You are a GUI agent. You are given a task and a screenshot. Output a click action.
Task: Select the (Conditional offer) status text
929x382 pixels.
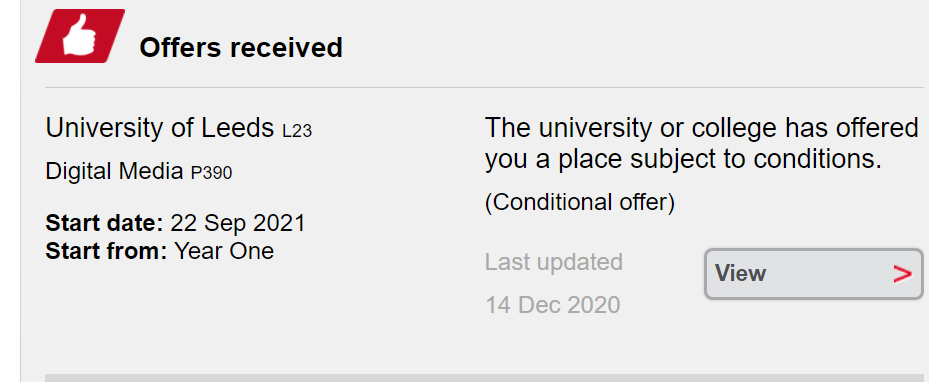pos(580,203)
